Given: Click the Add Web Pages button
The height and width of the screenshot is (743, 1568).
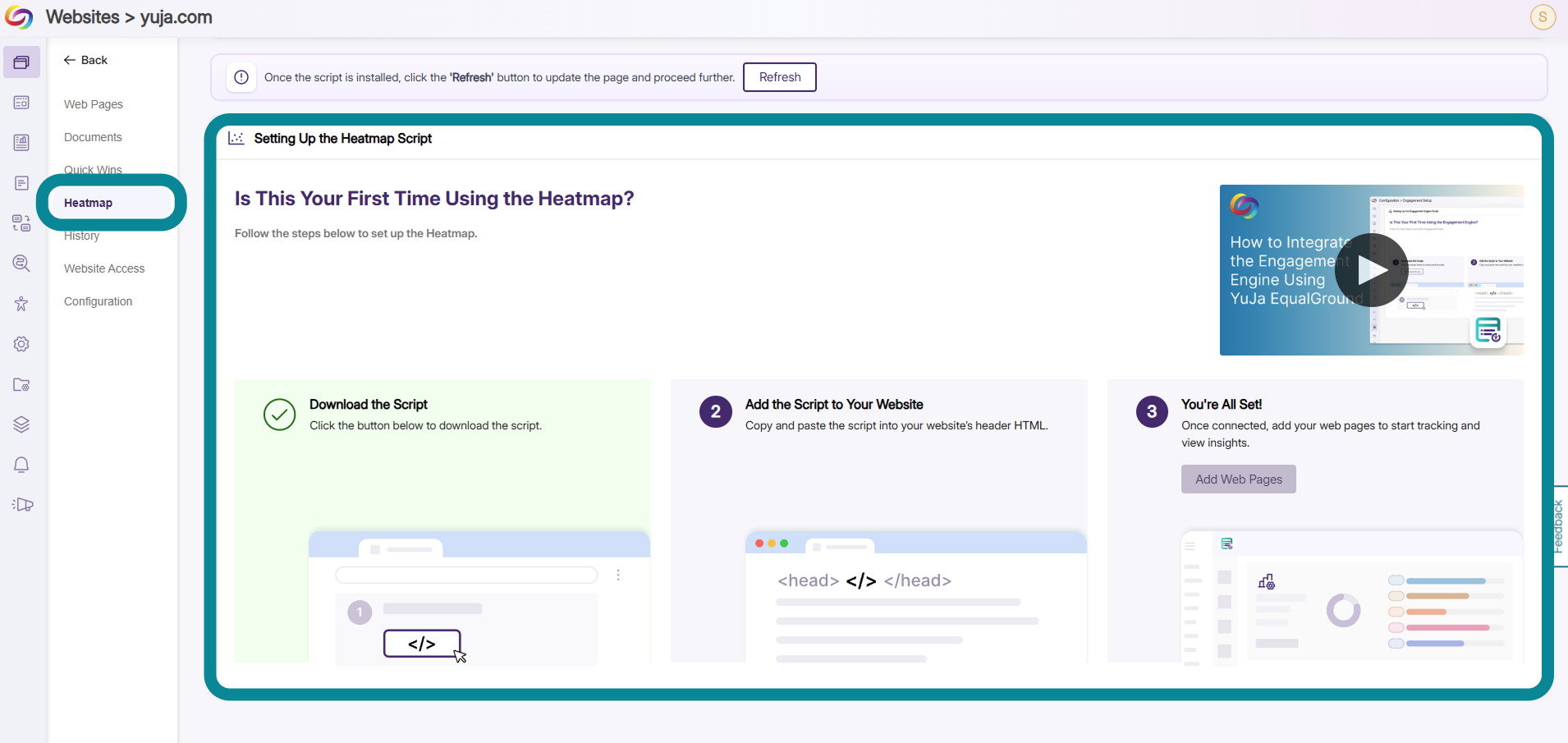Looking at the screenshot, I should (1239, 479).
